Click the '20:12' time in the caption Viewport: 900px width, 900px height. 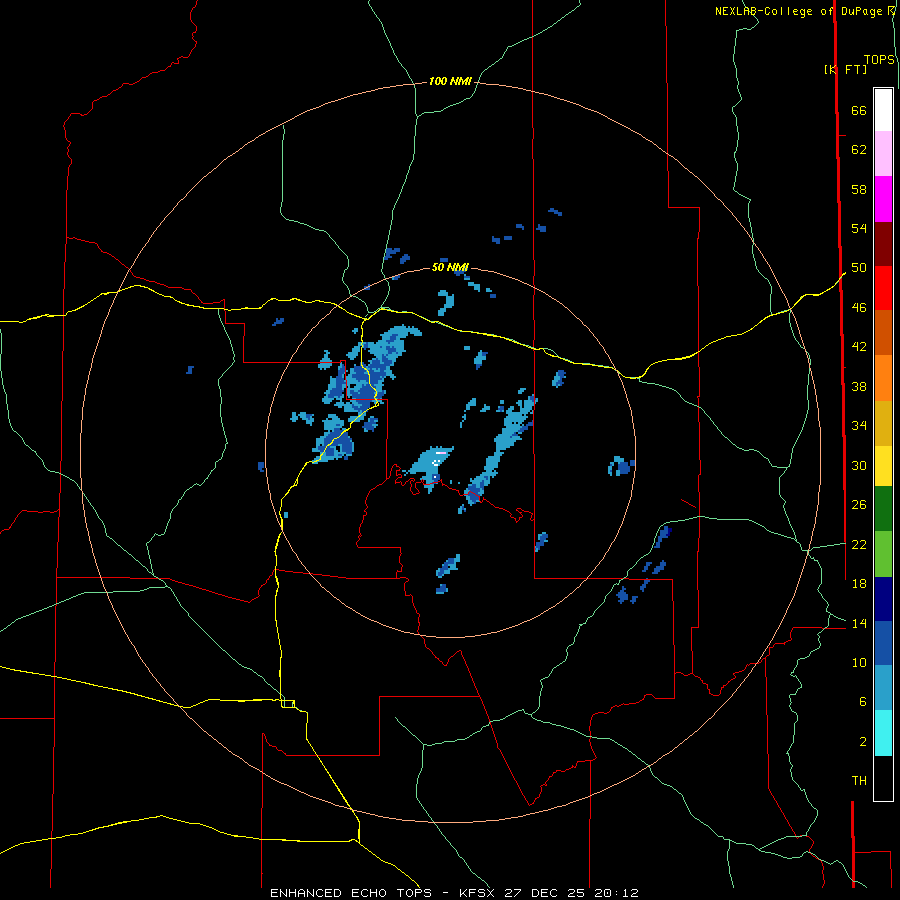(617, 893)
